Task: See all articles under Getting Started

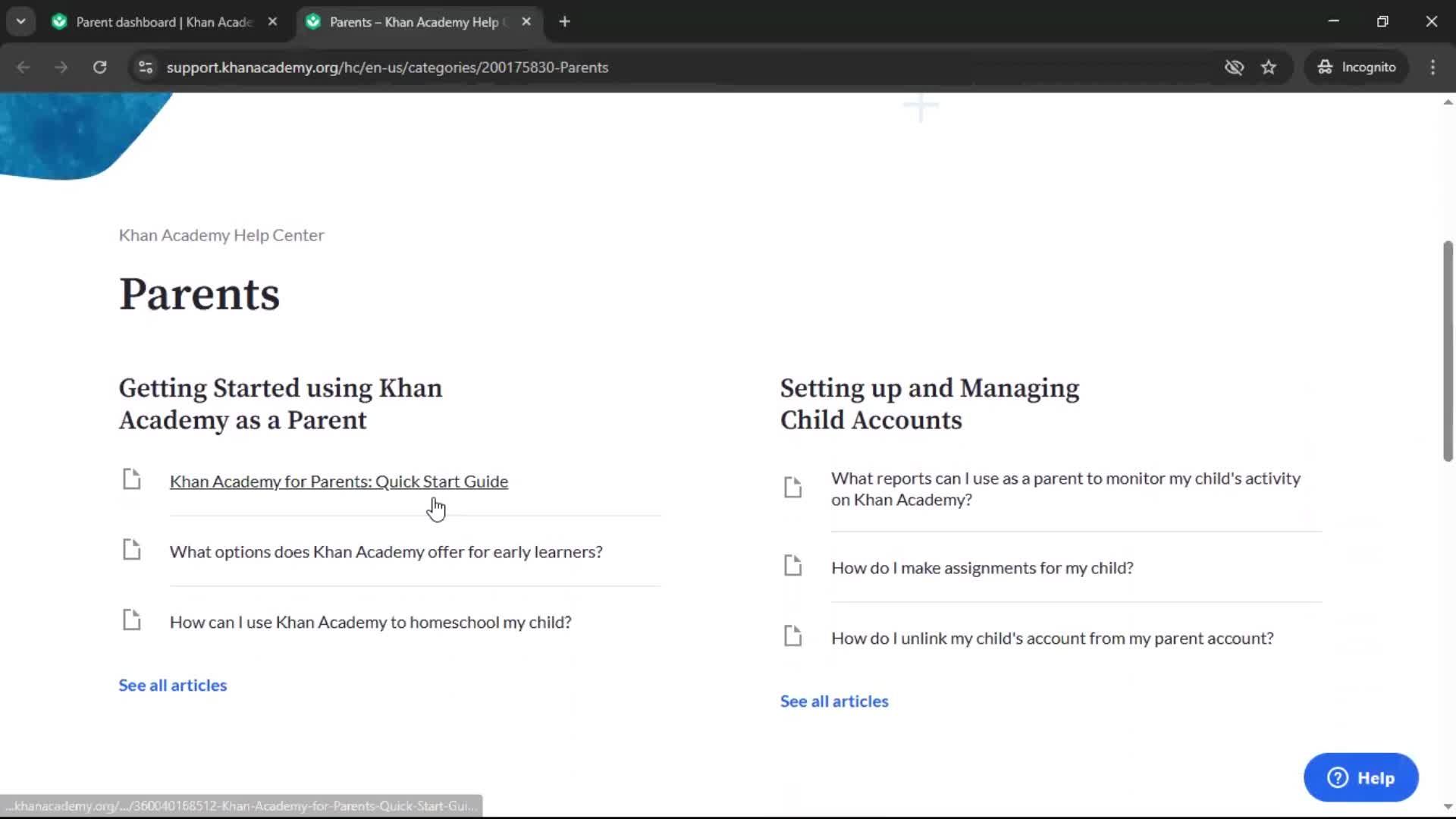Action: point(173,686)
